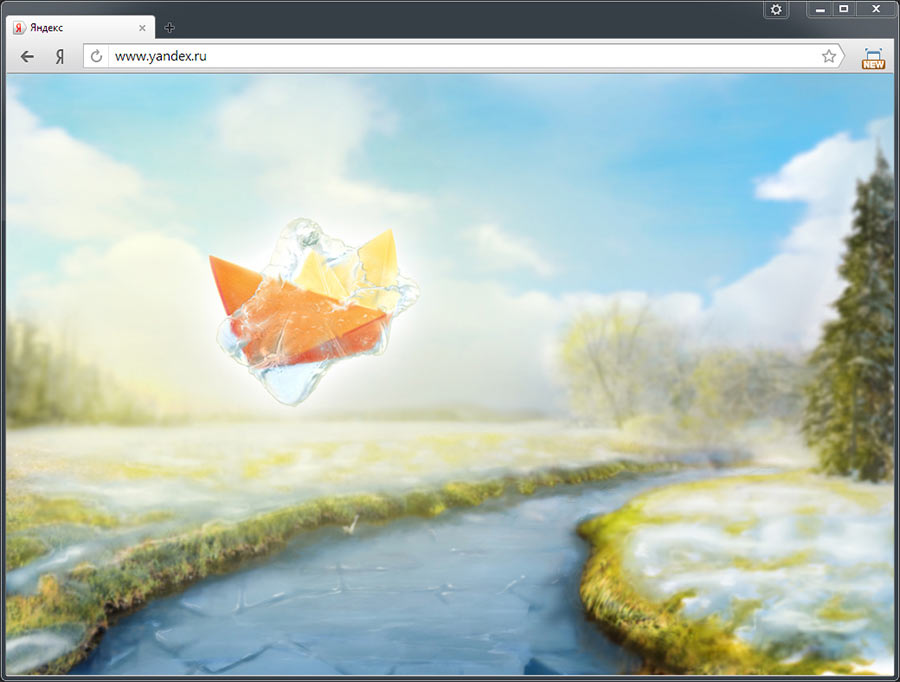The width and height of the screenshot is (900, 682).
Task: Close the Яндекс tab
Action: (142, 27)
